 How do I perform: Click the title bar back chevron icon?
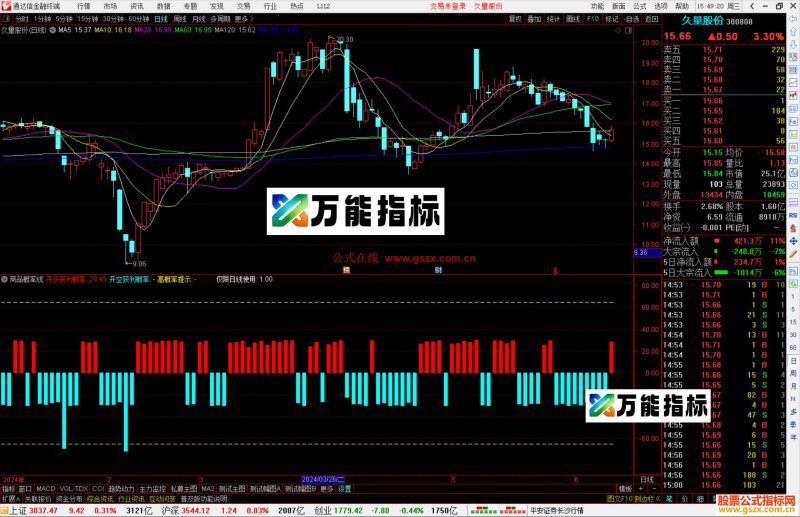[752, 6]
